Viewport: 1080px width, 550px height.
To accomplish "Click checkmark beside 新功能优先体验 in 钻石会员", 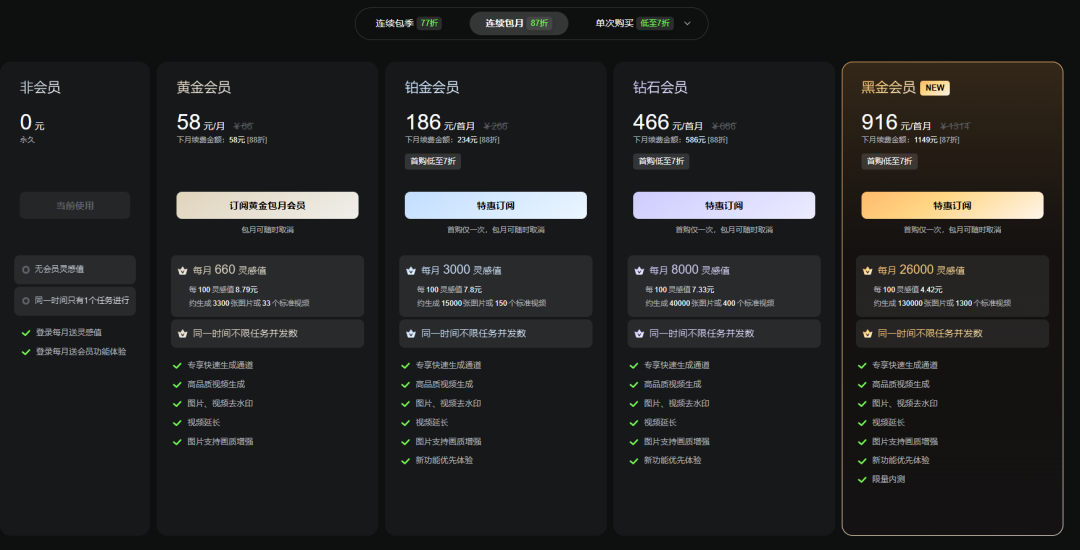I will pos(634,460).
